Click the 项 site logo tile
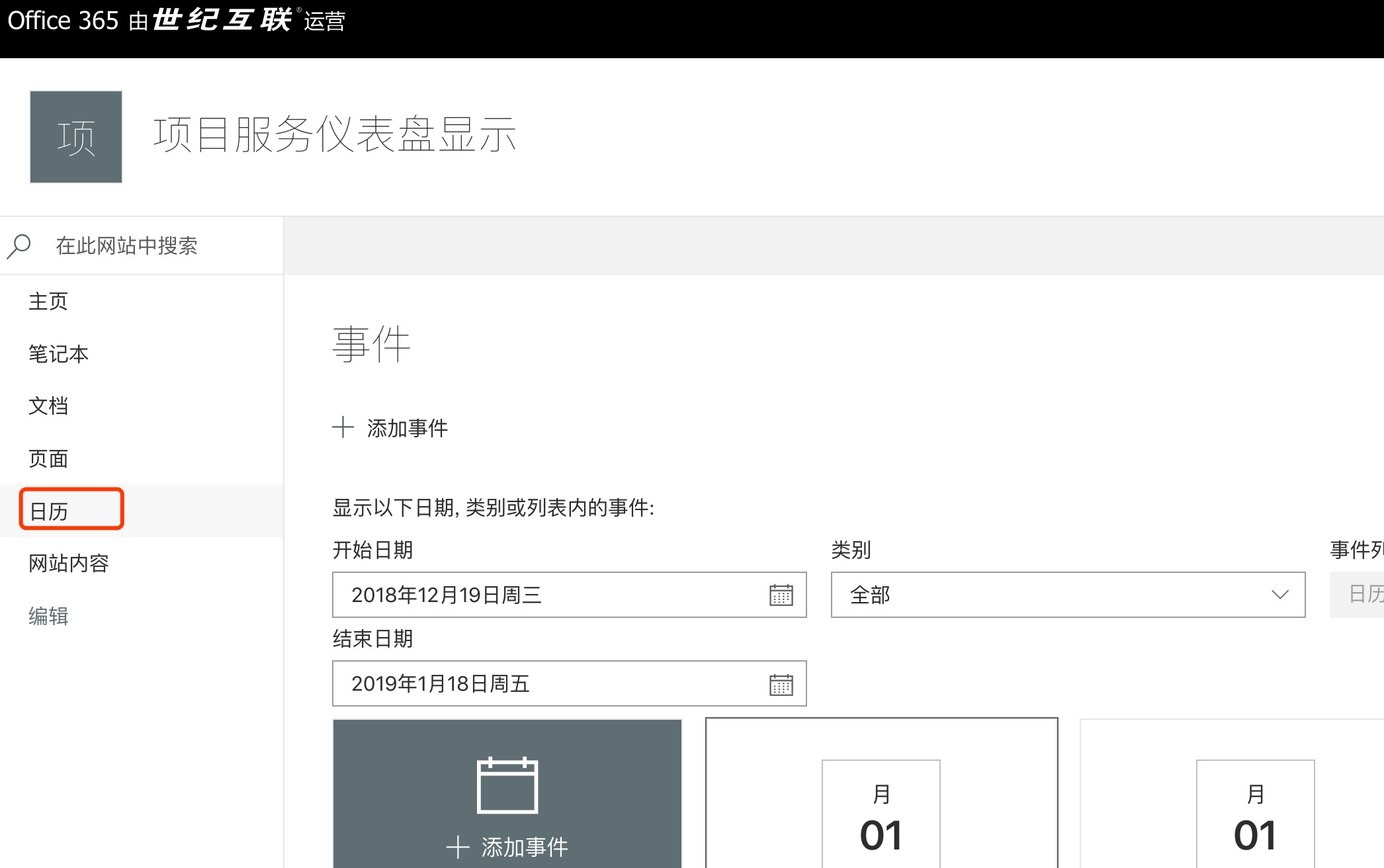 click(76, 137)
